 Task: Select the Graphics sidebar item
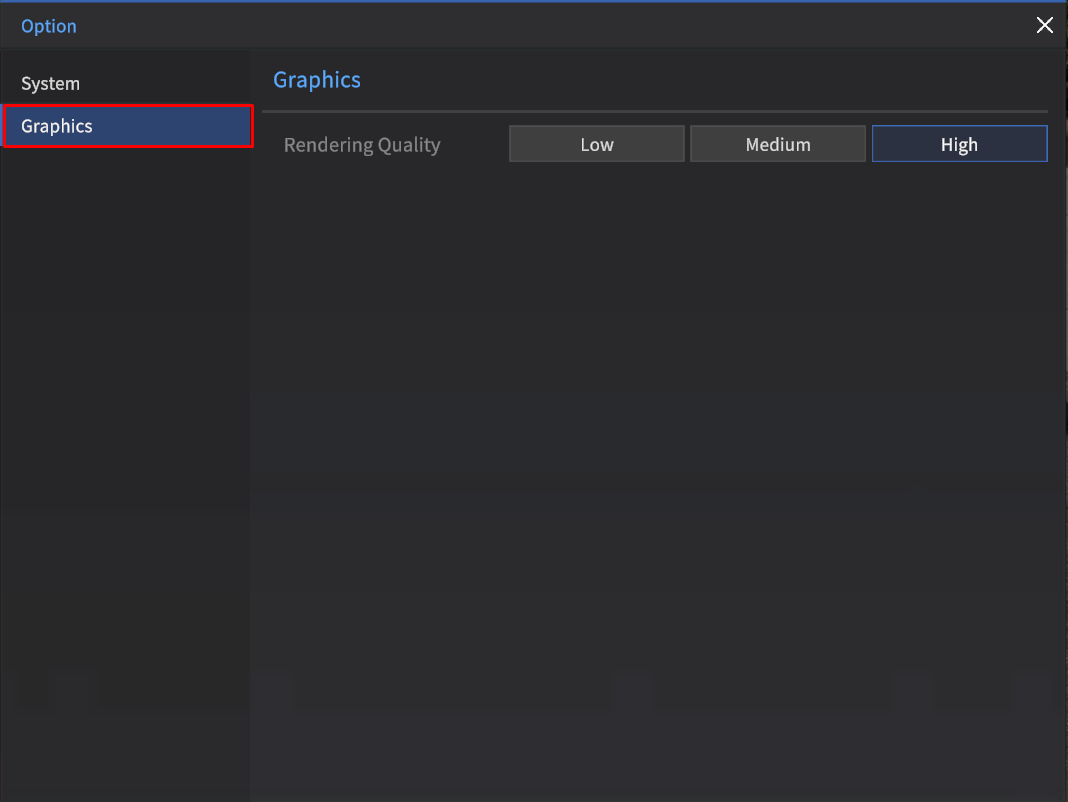[57, 126]
